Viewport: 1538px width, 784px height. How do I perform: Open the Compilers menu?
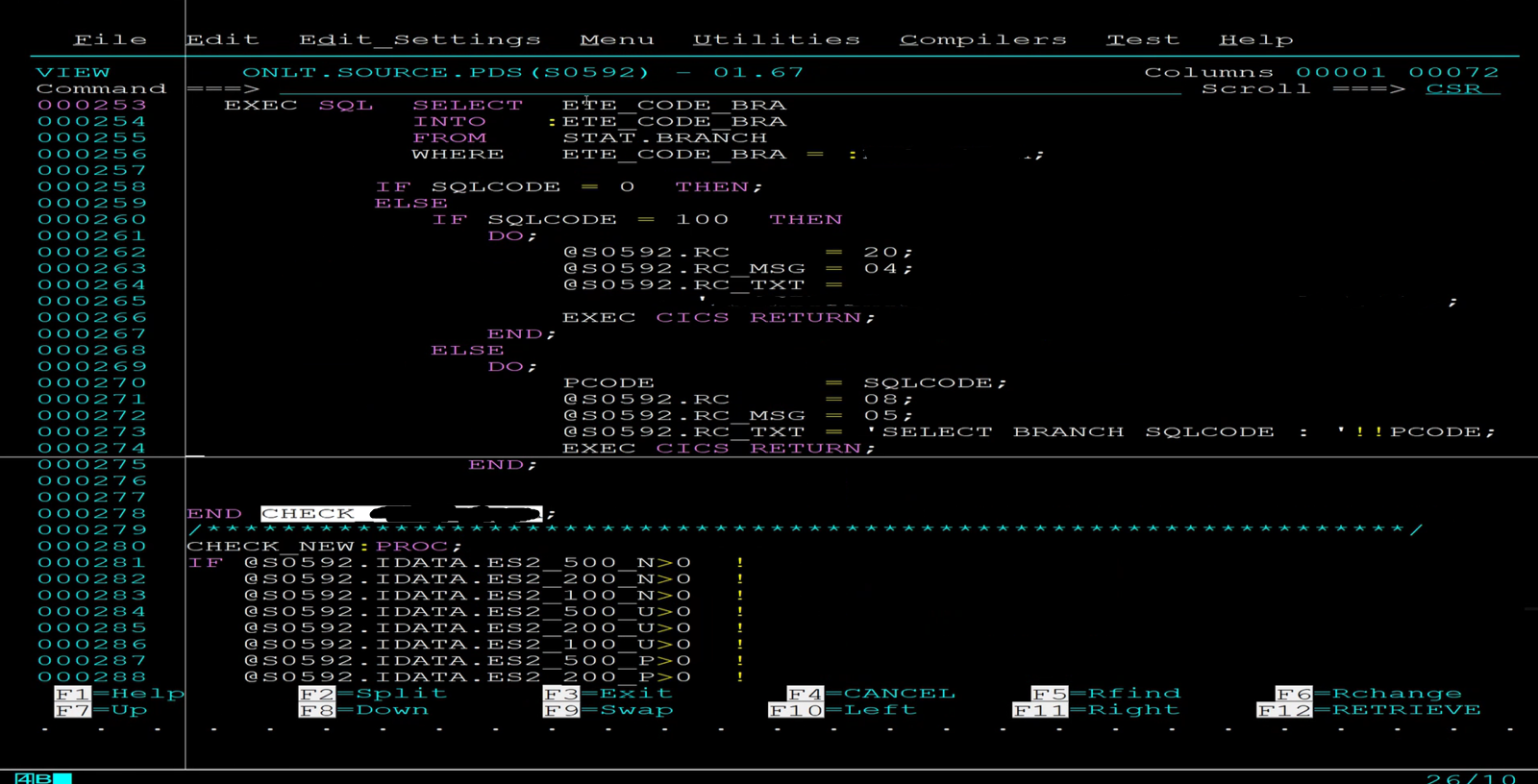[983, 39]
